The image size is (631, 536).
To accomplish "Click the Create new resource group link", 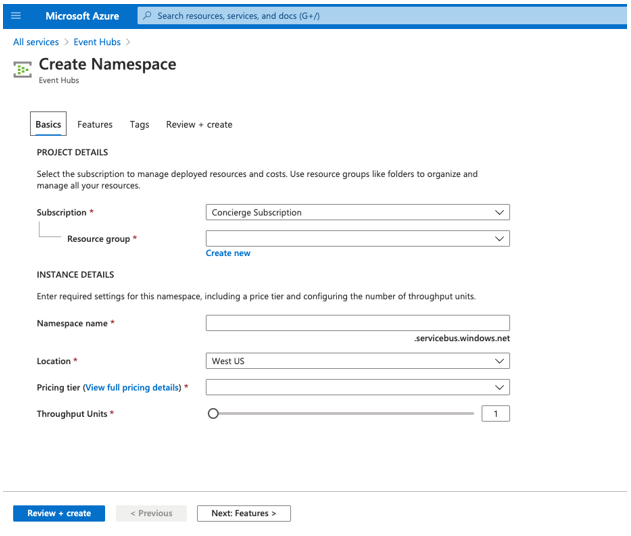I will [228, 253].
